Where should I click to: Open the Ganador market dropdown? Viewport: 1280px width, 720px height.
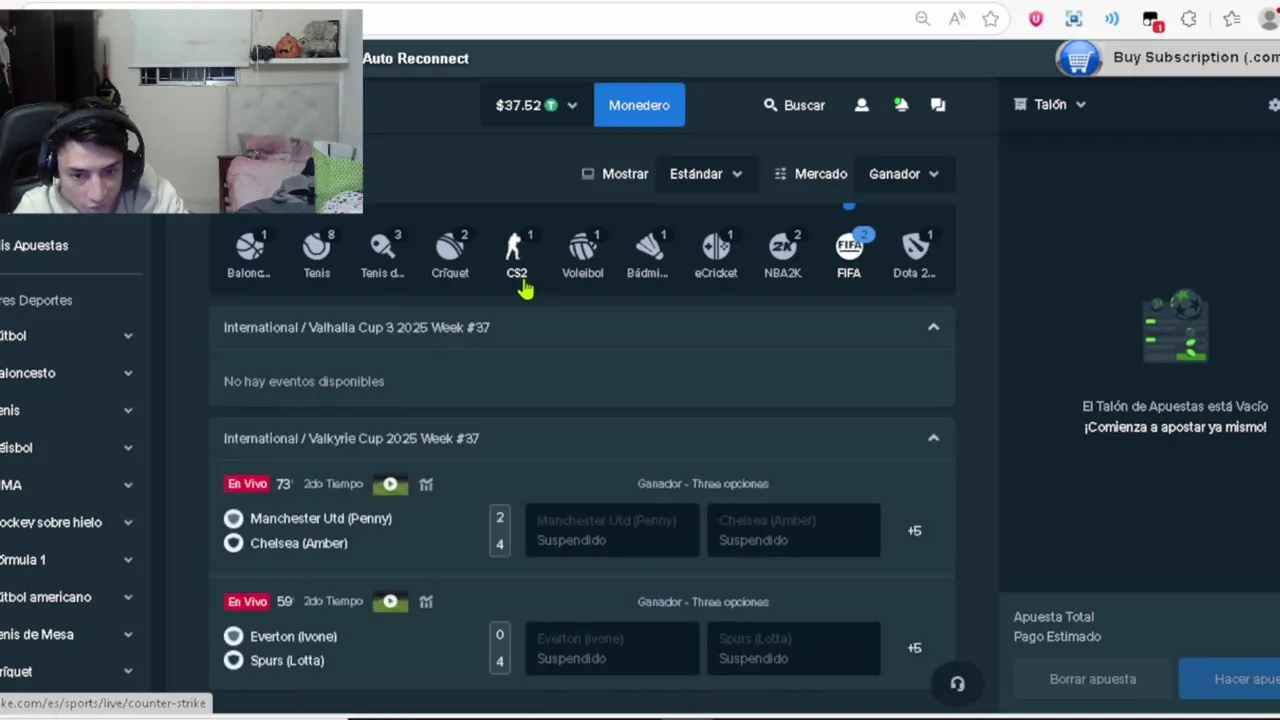click(x=904, y=174)
